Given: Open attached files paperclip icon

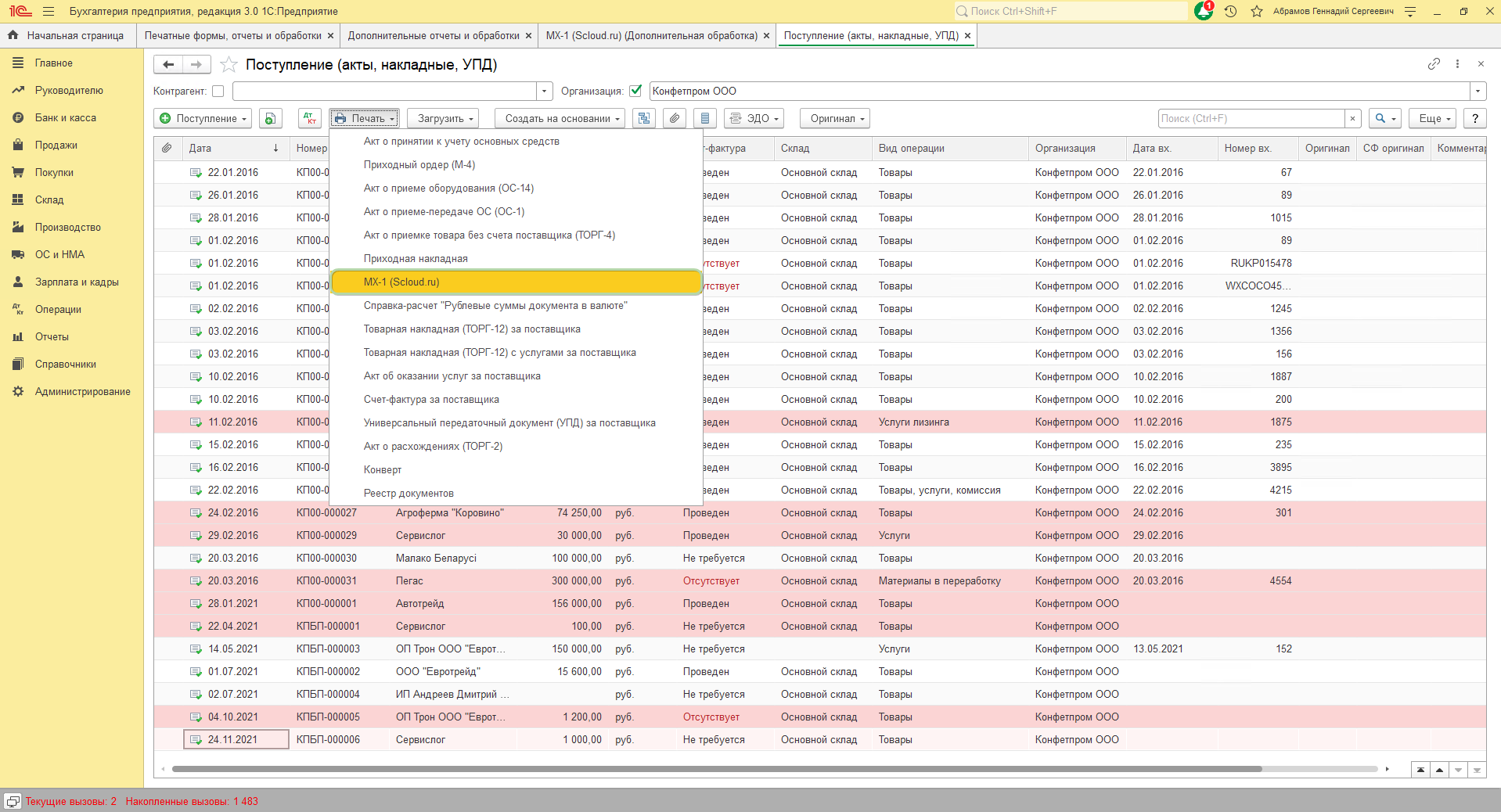Looking at the screenshot, I should pos(675,119).
